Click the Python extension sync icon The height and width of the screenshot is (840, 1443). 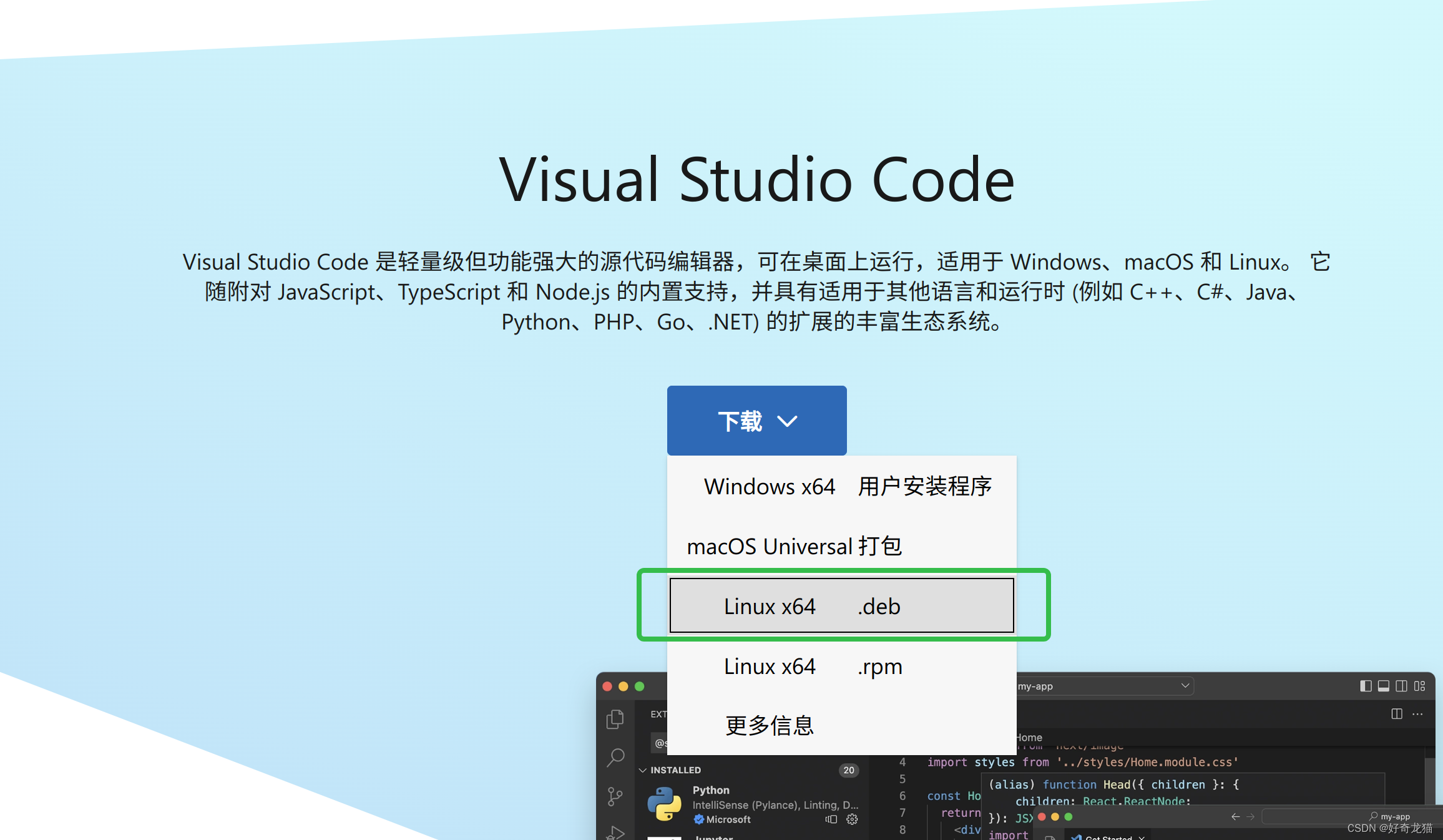point(831,819)
